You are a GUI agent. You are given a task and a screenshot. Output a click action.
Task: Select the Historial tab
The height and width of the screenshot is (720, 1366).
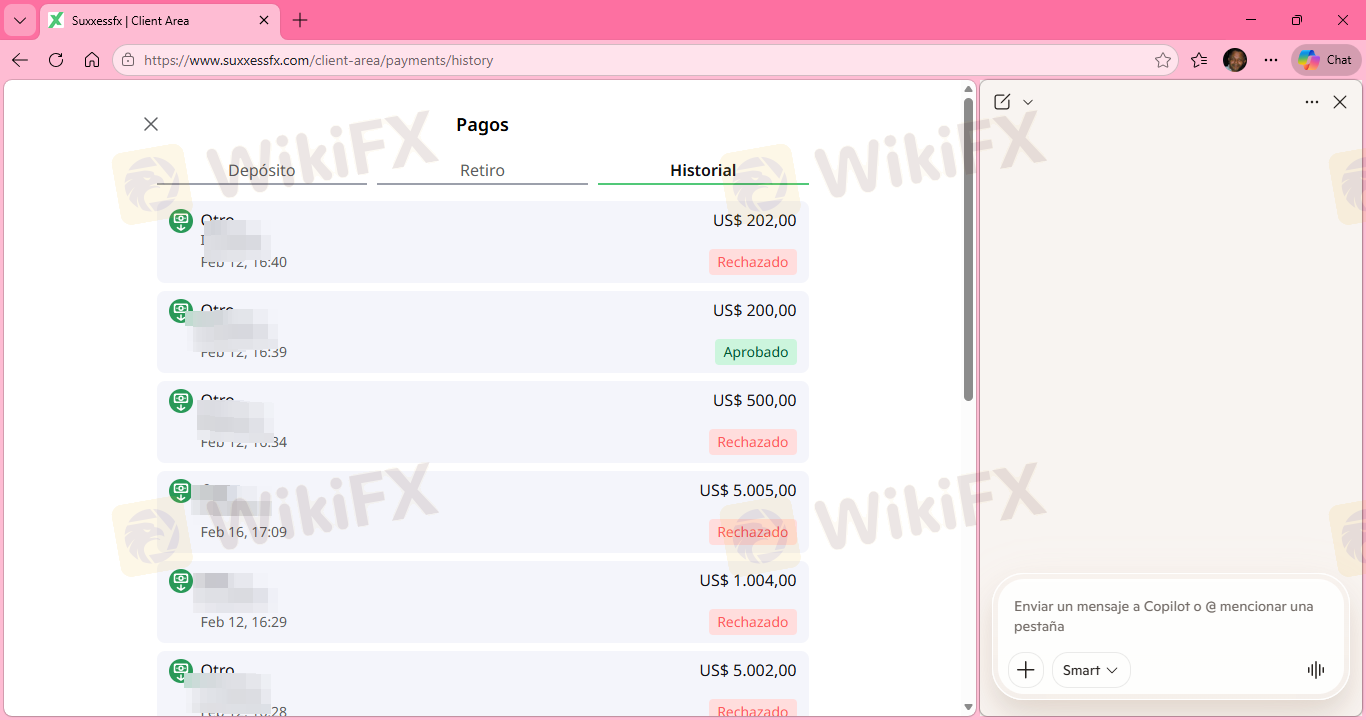coord(703,171)
